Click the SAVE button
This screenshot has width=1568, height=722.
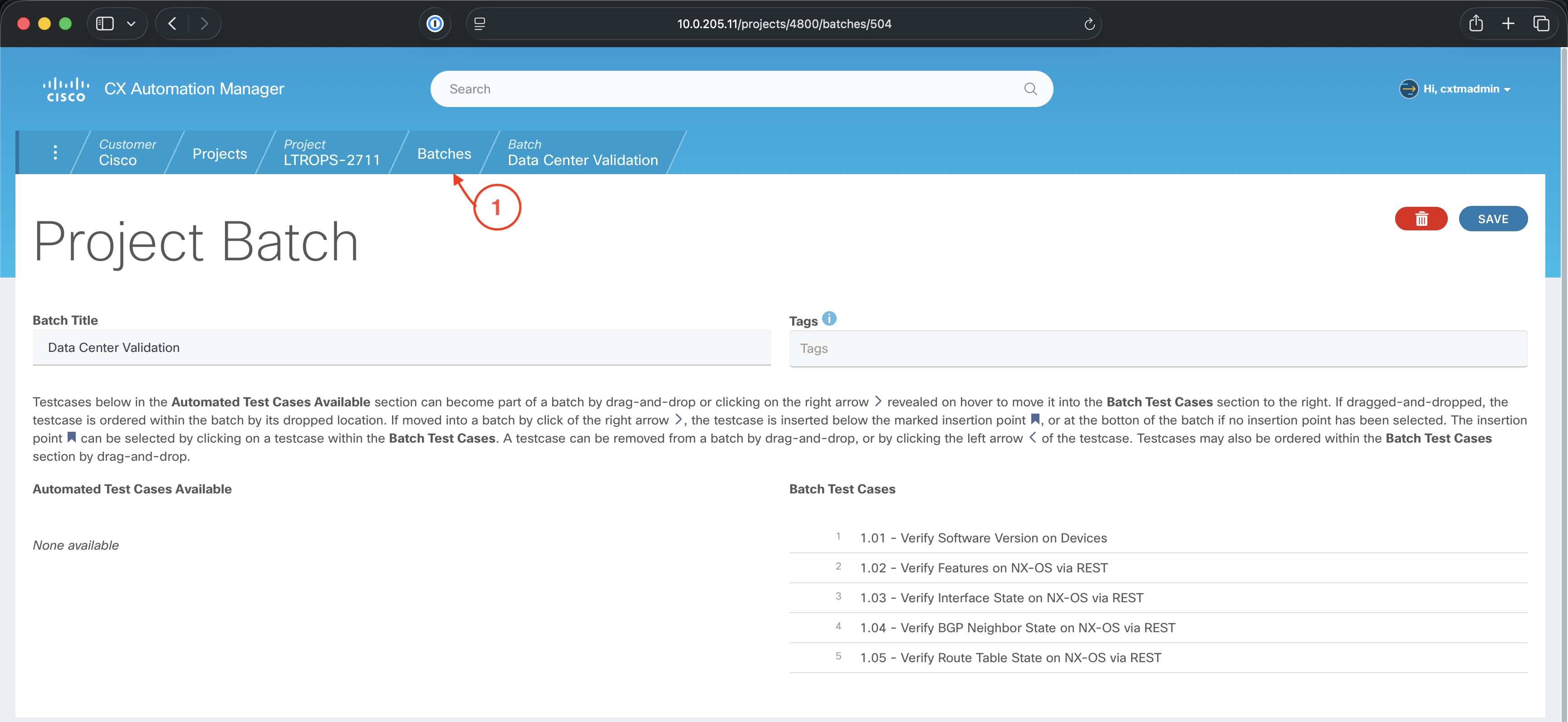click(x=1493, y=219)
